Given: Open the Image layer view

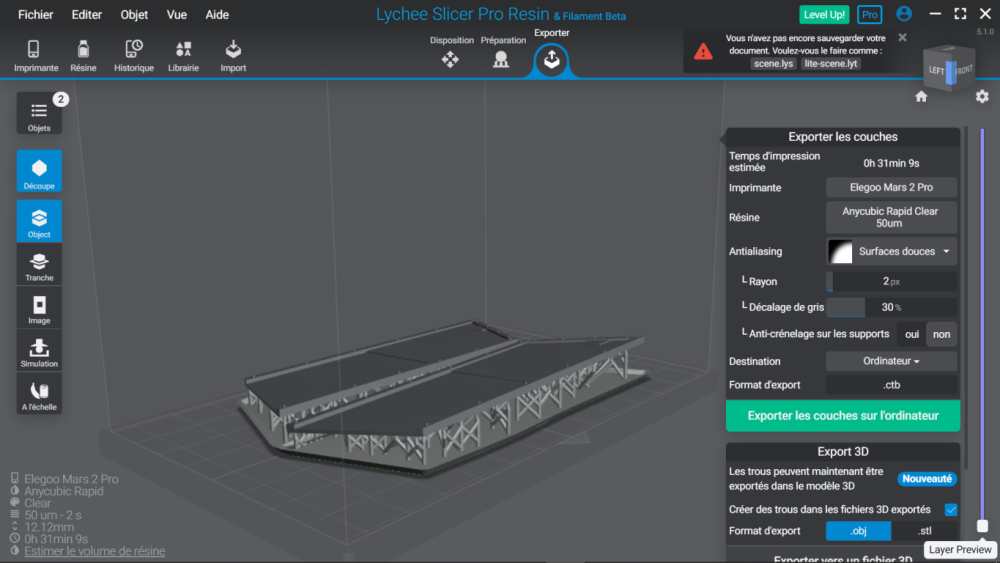Looking at the screenshot, I should click(x=39, y=309).
